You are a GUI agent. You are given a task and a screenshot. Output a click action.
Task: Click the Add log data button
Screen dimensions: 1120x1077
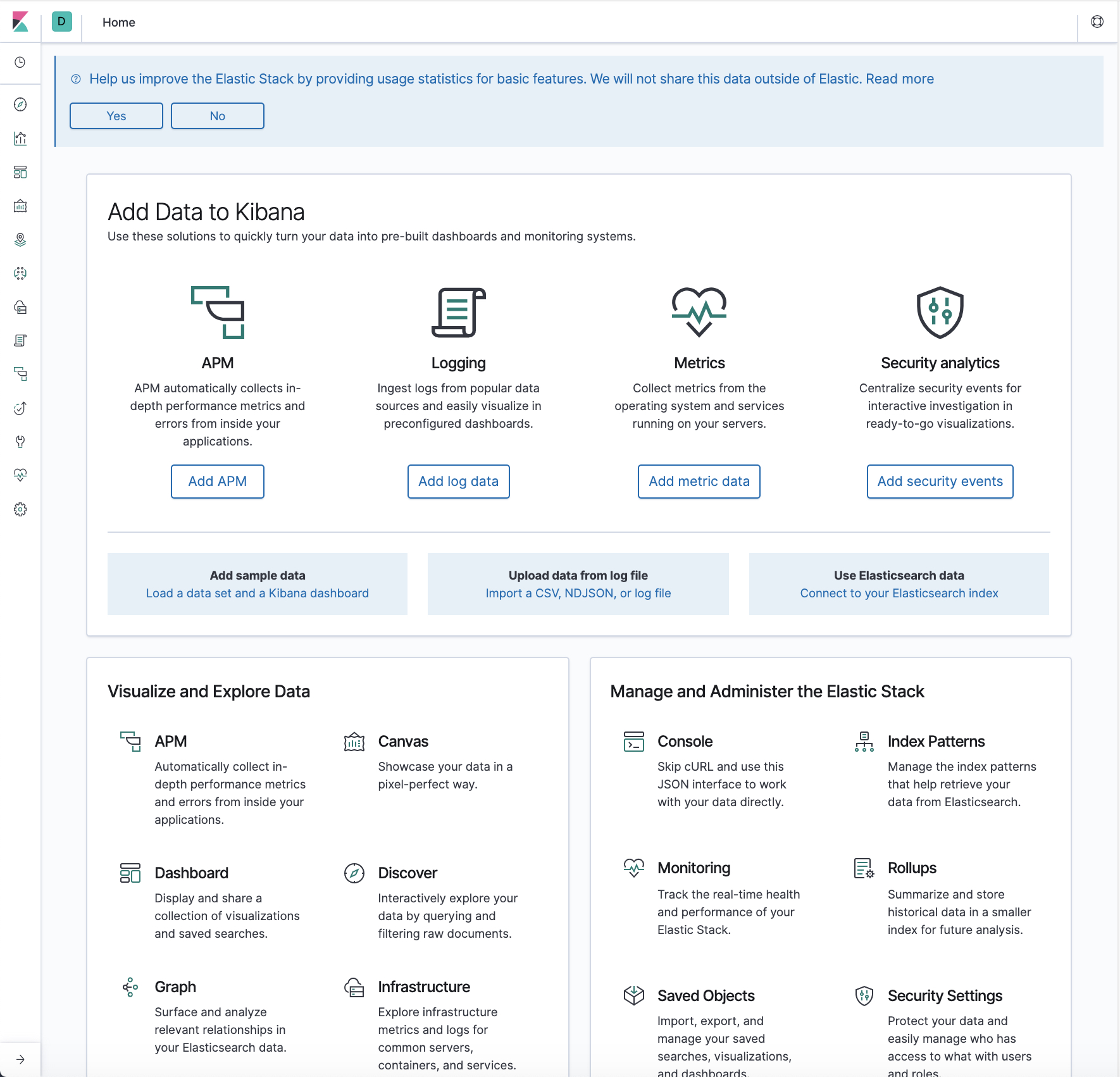coord(459,482)
